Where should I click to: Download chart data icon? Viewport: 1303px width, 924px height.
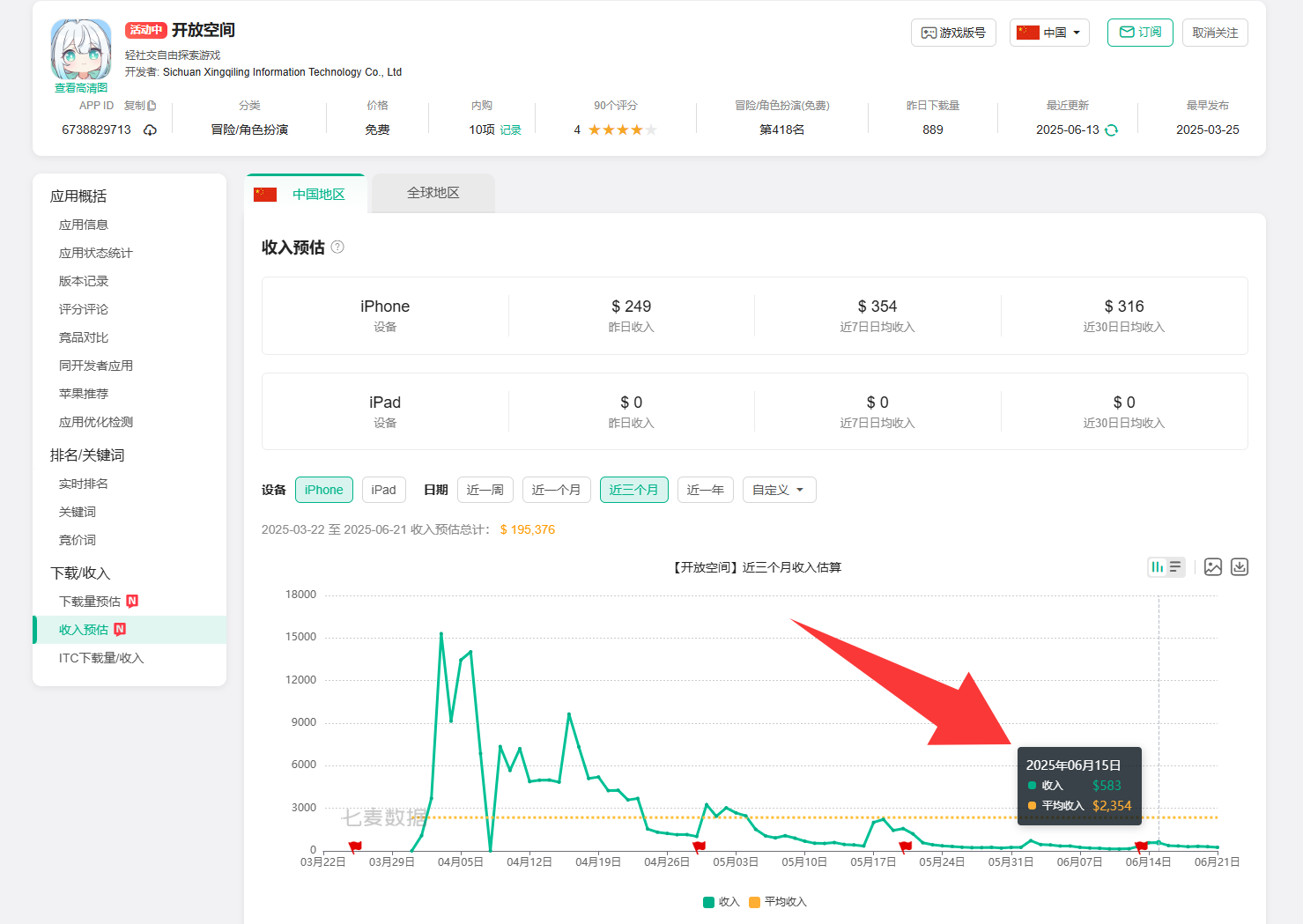pos(1240,567)
